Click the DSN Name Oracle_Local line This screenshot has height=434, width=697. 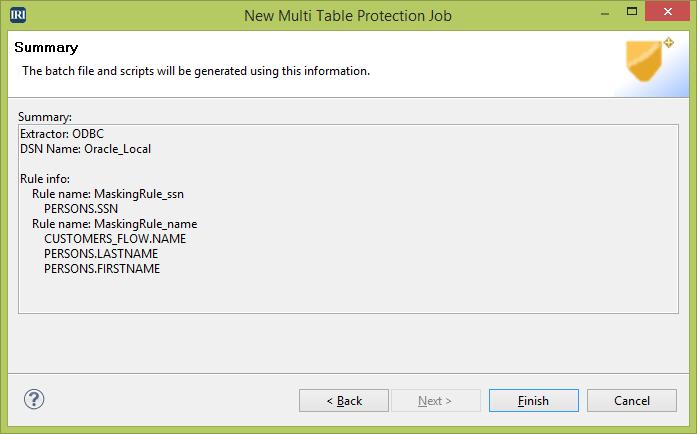pos(85,149)
